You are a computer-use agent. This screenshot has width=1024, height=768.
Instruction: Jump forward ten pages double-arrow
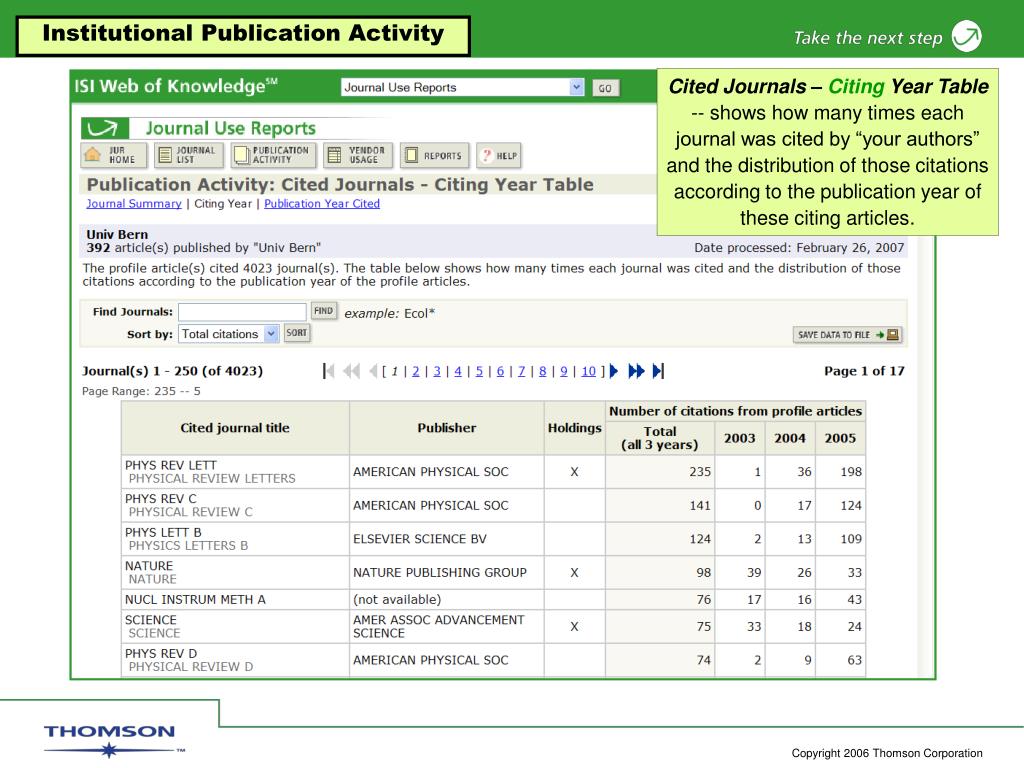click(x=635, y=371)
